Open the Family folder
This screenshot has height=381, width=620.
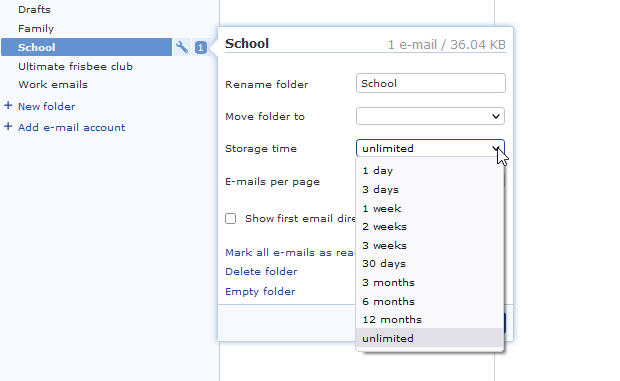point(36,28)
